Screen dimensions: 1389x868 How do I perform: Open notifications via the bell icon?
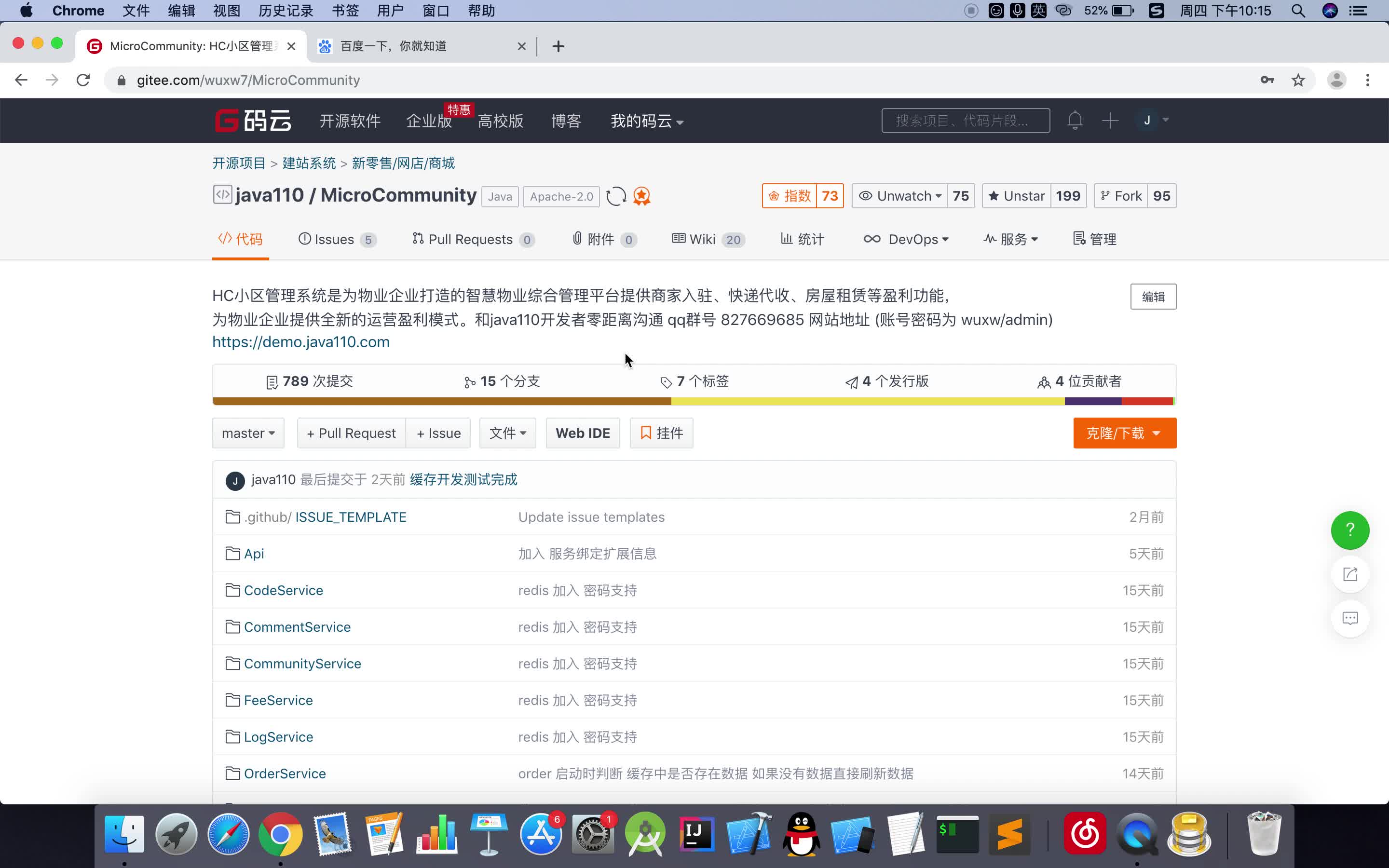tap(1075, 121)
